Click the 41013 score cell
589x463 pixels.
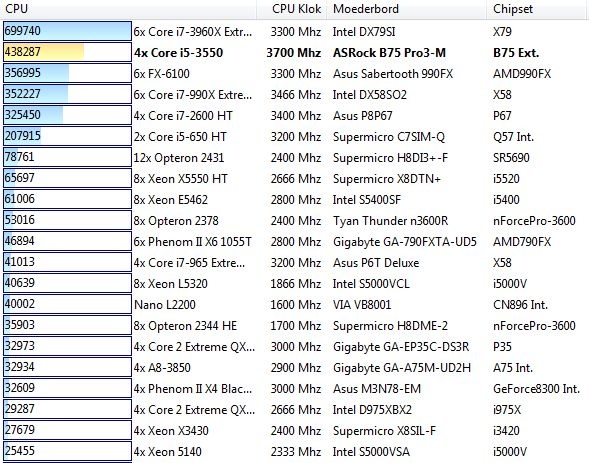tap(68, 262)
